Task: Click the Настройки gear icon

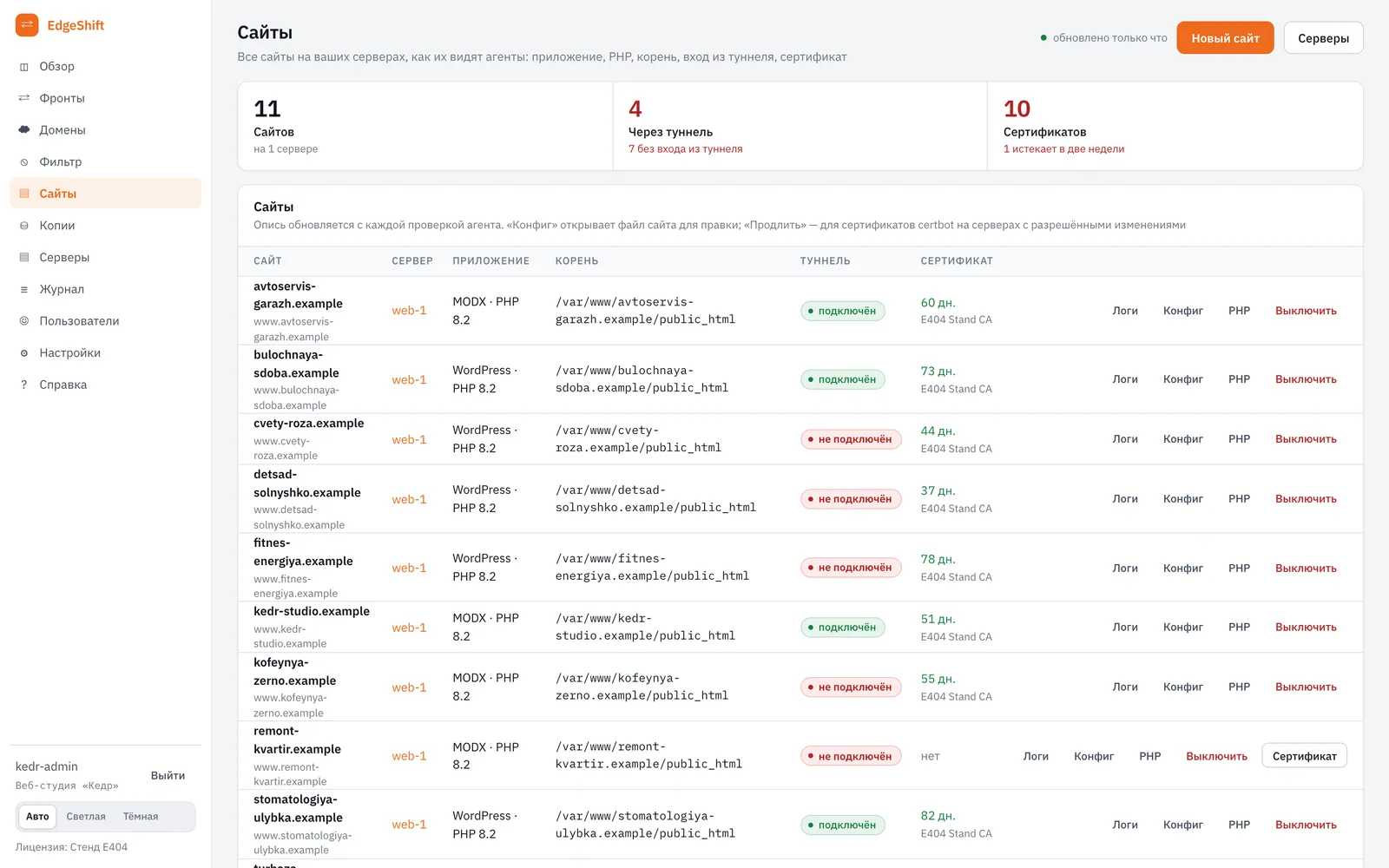Action: coord(24,353)
